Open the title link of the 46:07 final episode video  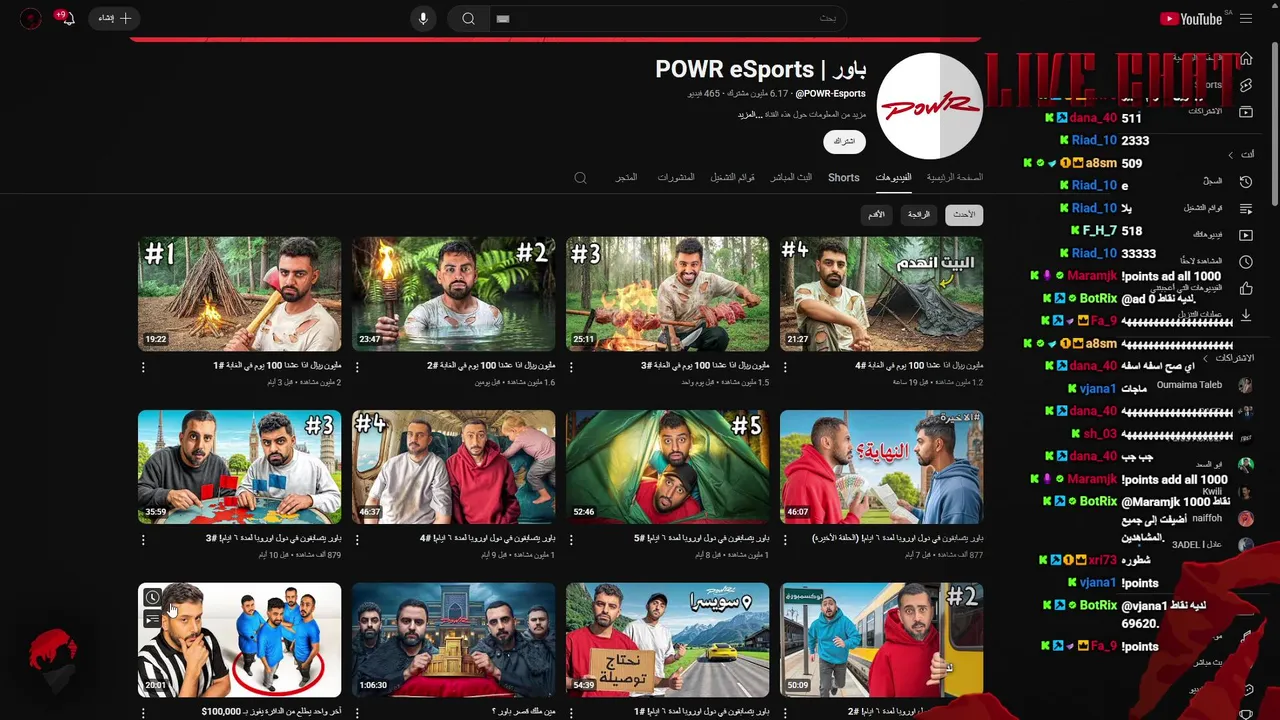(898, 538)
